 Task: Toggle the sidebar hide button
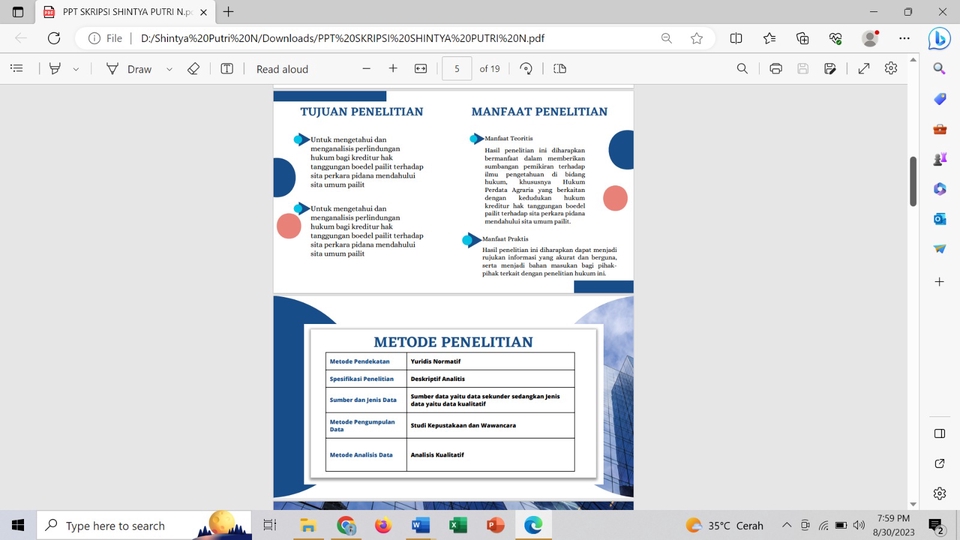pyautogui.click(x=939, y=433)
